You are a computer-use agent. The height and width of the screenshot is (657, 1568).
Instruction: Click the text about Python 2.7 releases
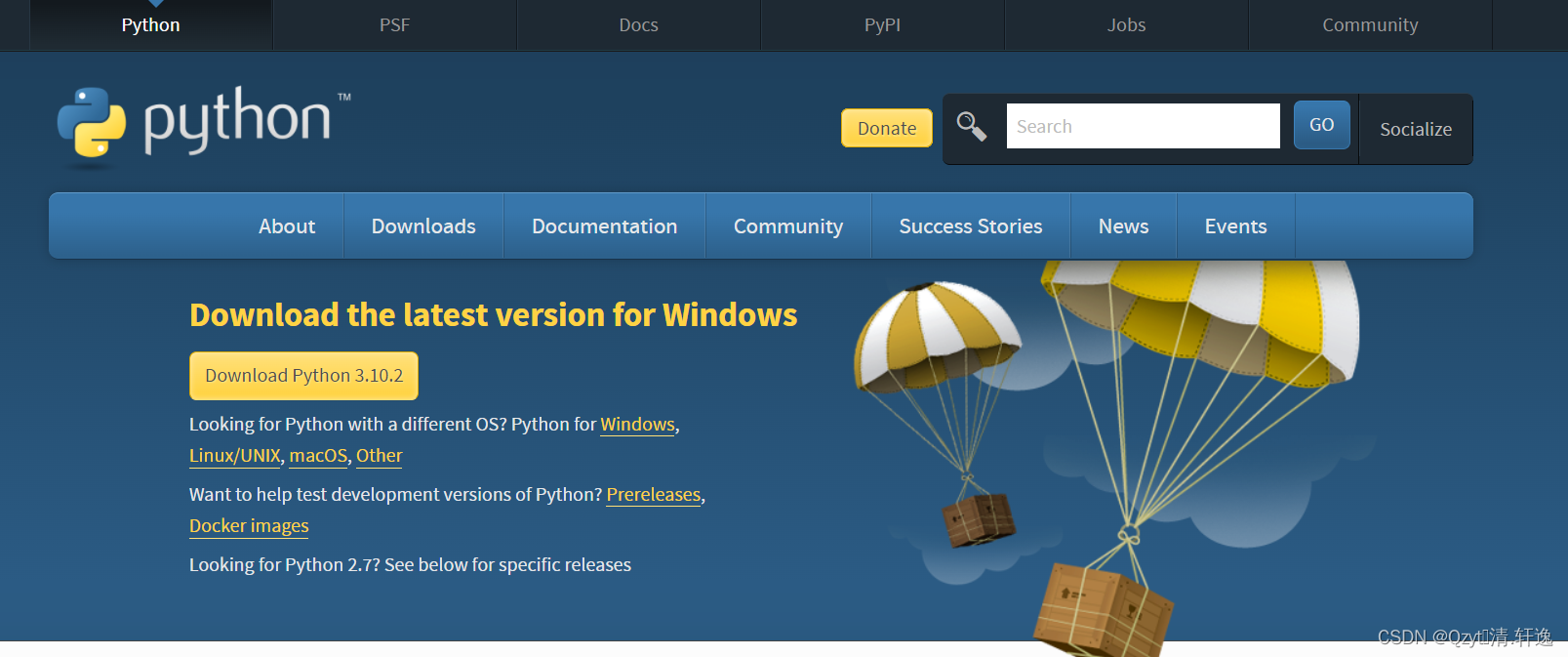pyautogui.click(x=410, y=565)
